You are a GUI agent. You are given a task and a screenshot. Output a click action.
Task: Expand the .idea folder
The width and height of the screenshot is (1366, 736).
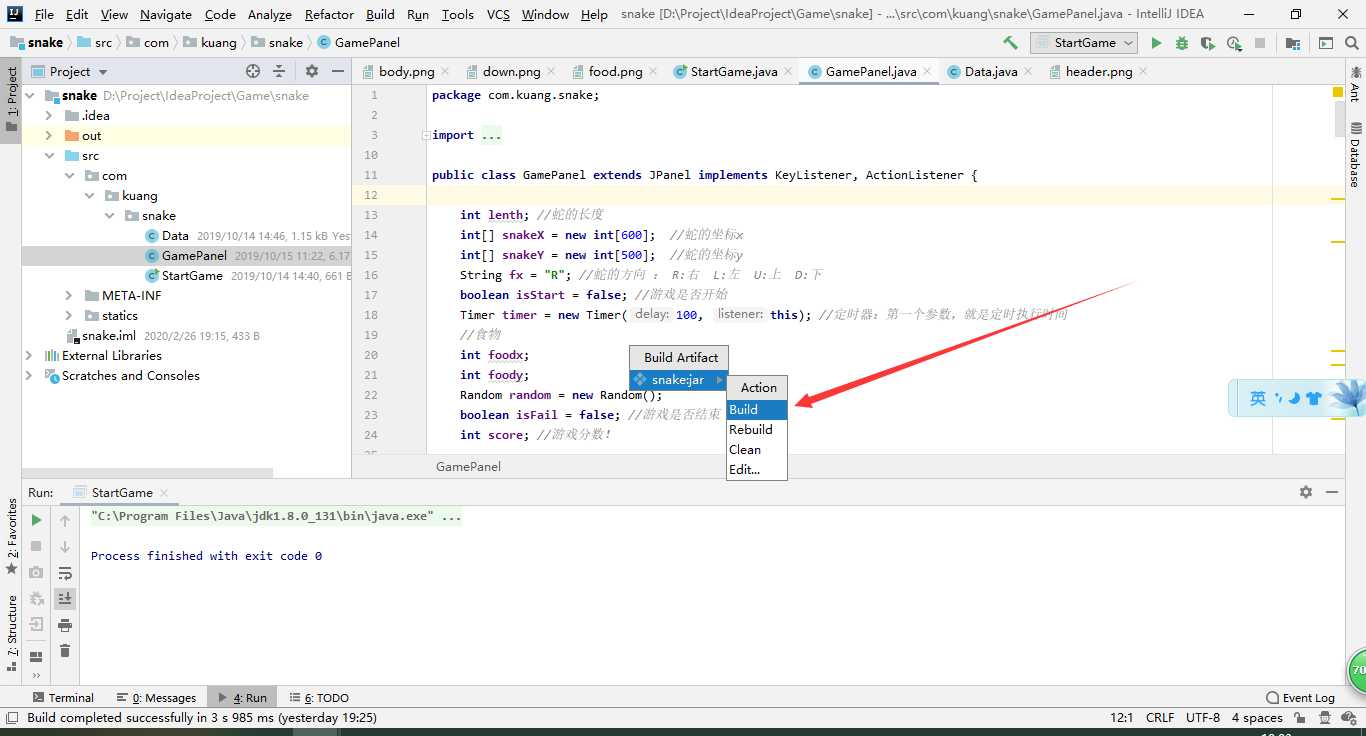49,116
